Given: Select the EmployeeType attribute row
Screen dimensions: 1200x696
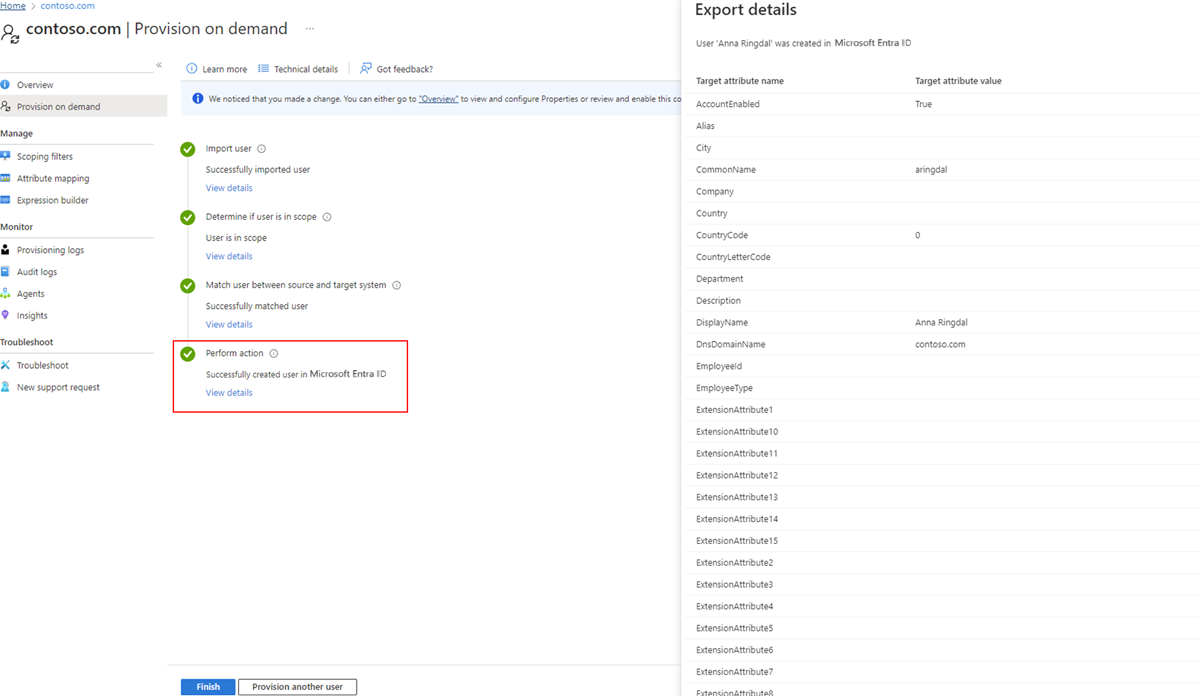Looking at the screenshot, I should click(940, 388).
